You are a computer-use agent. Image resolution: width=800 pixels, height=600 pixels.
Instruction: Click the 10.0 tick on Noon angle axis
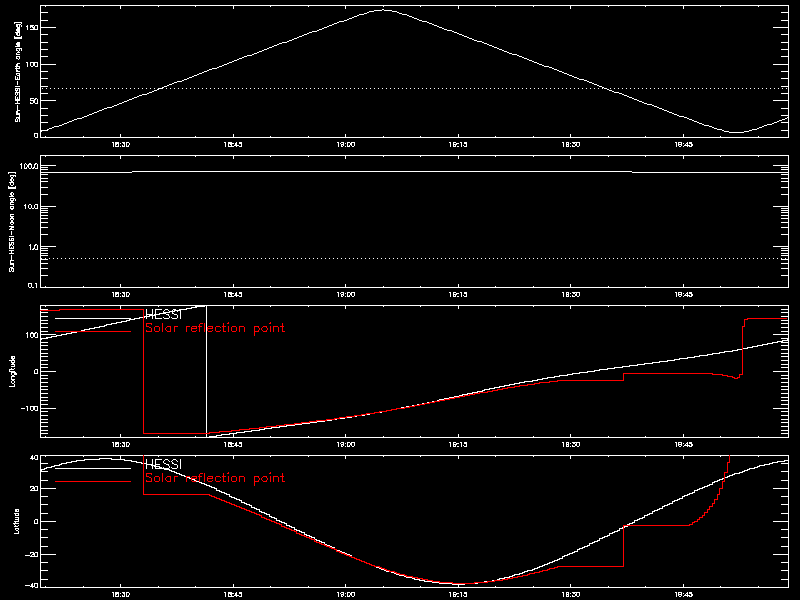[31, 207]
